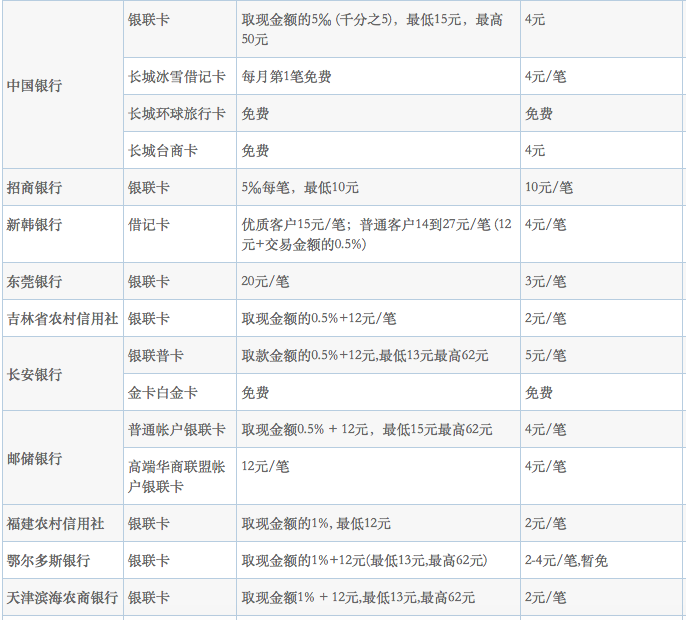Select the 高端华商联盟帐户银联卡 card name
The image size is (686, 620).
pos(176,476)
